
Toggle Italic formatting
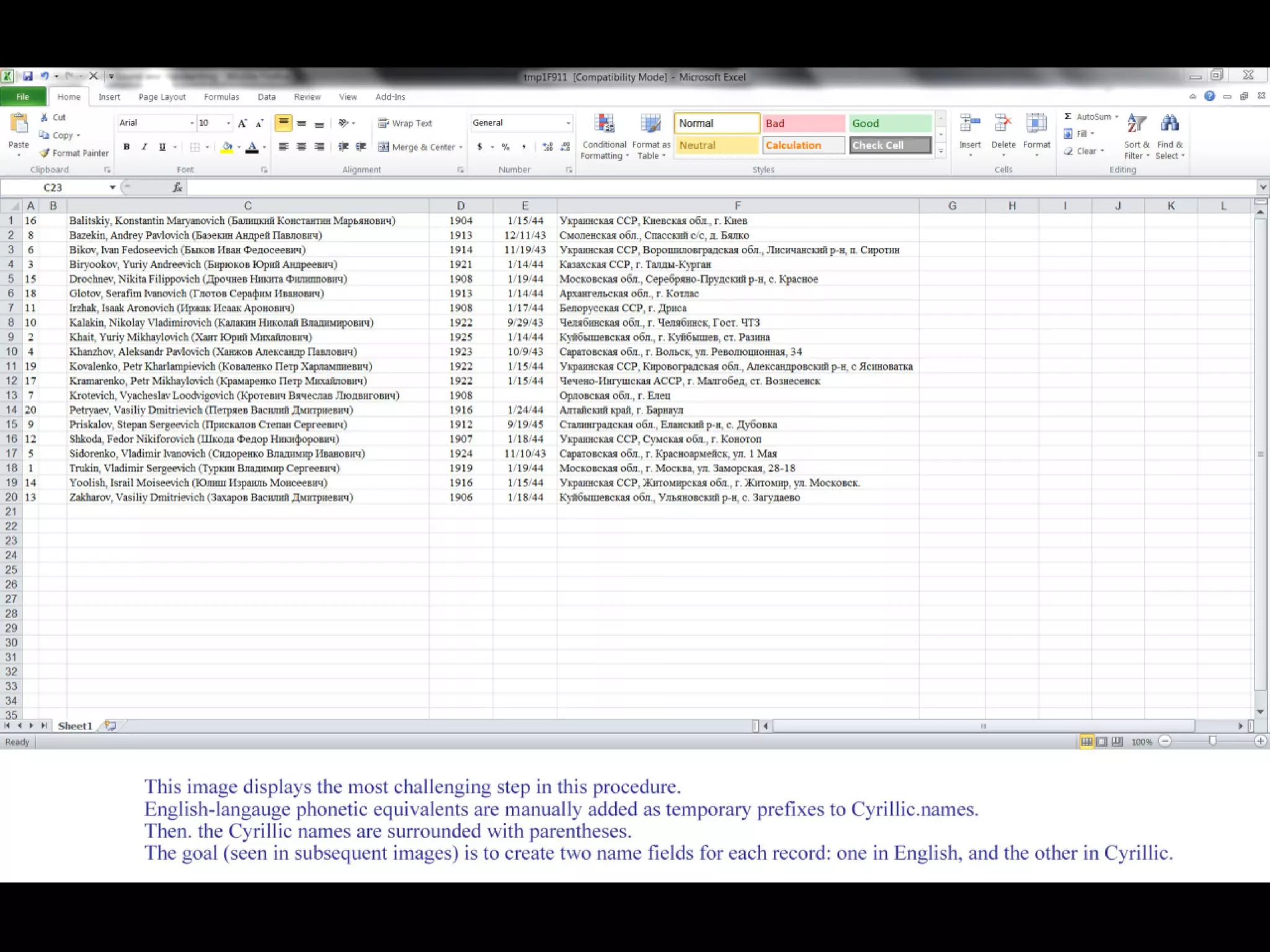[x=144, y=147]
